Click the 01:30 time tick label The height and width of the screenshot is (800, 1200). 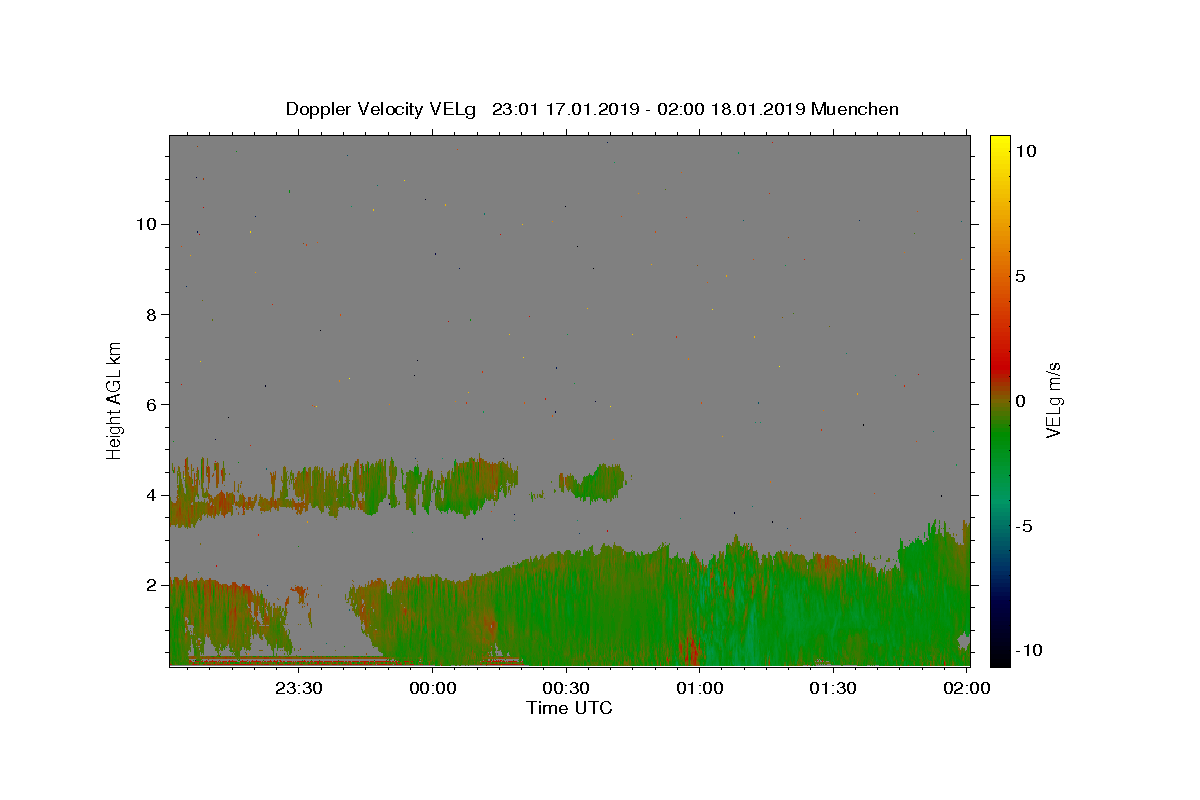(x=832, y=688)
